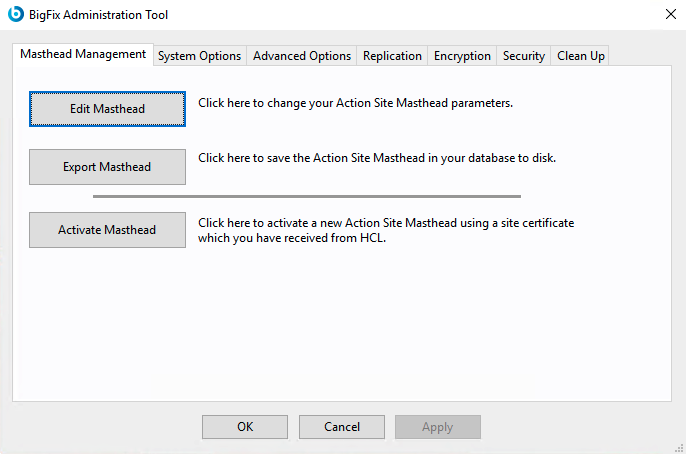This screenshot has width=686, height=454.
Task: Click the greyed-out Apply button
Action: tap(438, 427)
